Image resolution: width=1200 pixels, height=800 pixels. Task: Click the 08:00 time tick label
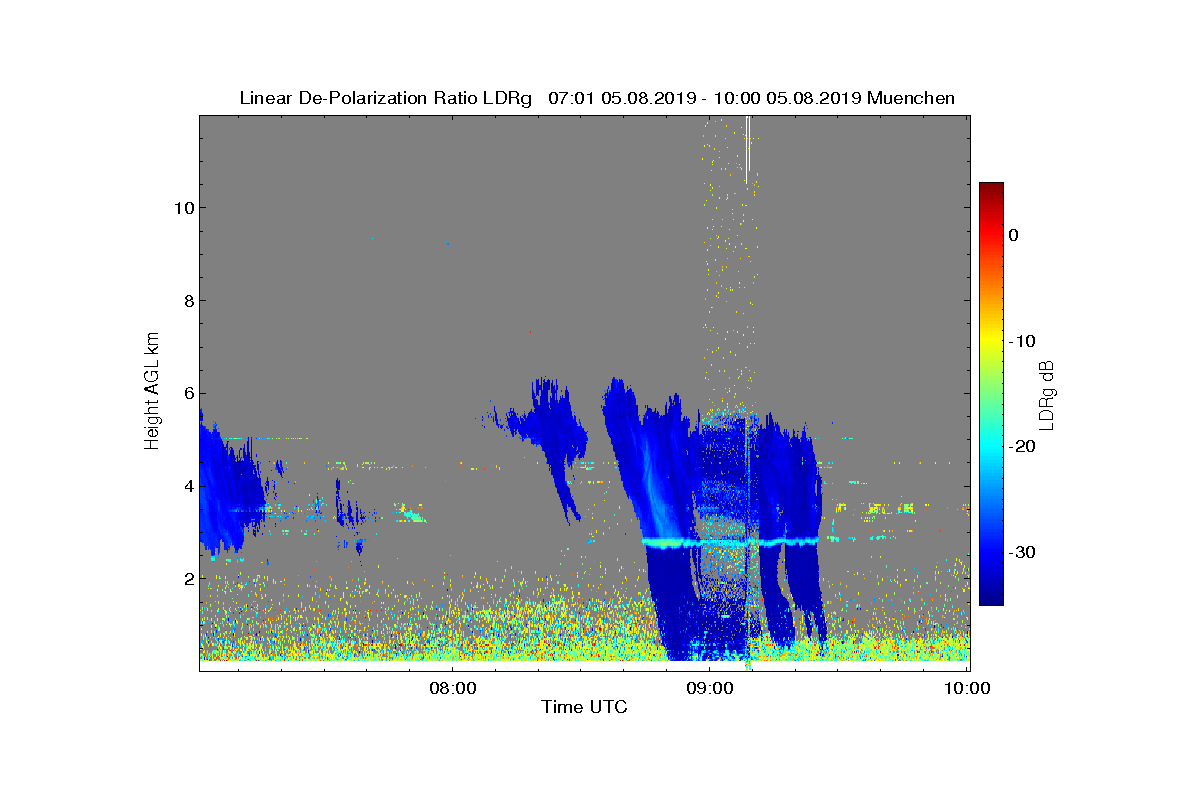[x=452, y=688]
